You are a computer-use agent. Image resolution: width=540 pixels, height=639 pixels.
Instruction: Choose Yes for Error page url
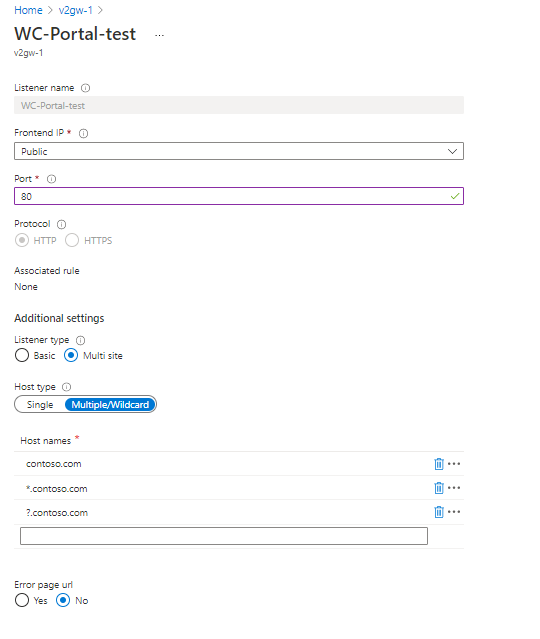pos(22,600)
